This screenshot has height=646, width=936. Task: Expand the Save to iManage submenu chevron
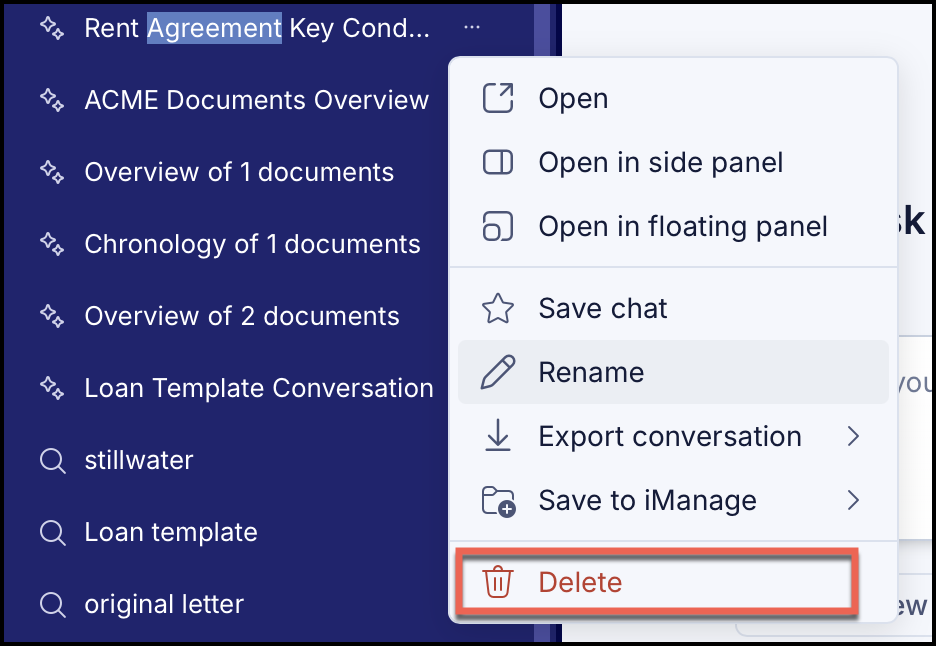(854, 500)
